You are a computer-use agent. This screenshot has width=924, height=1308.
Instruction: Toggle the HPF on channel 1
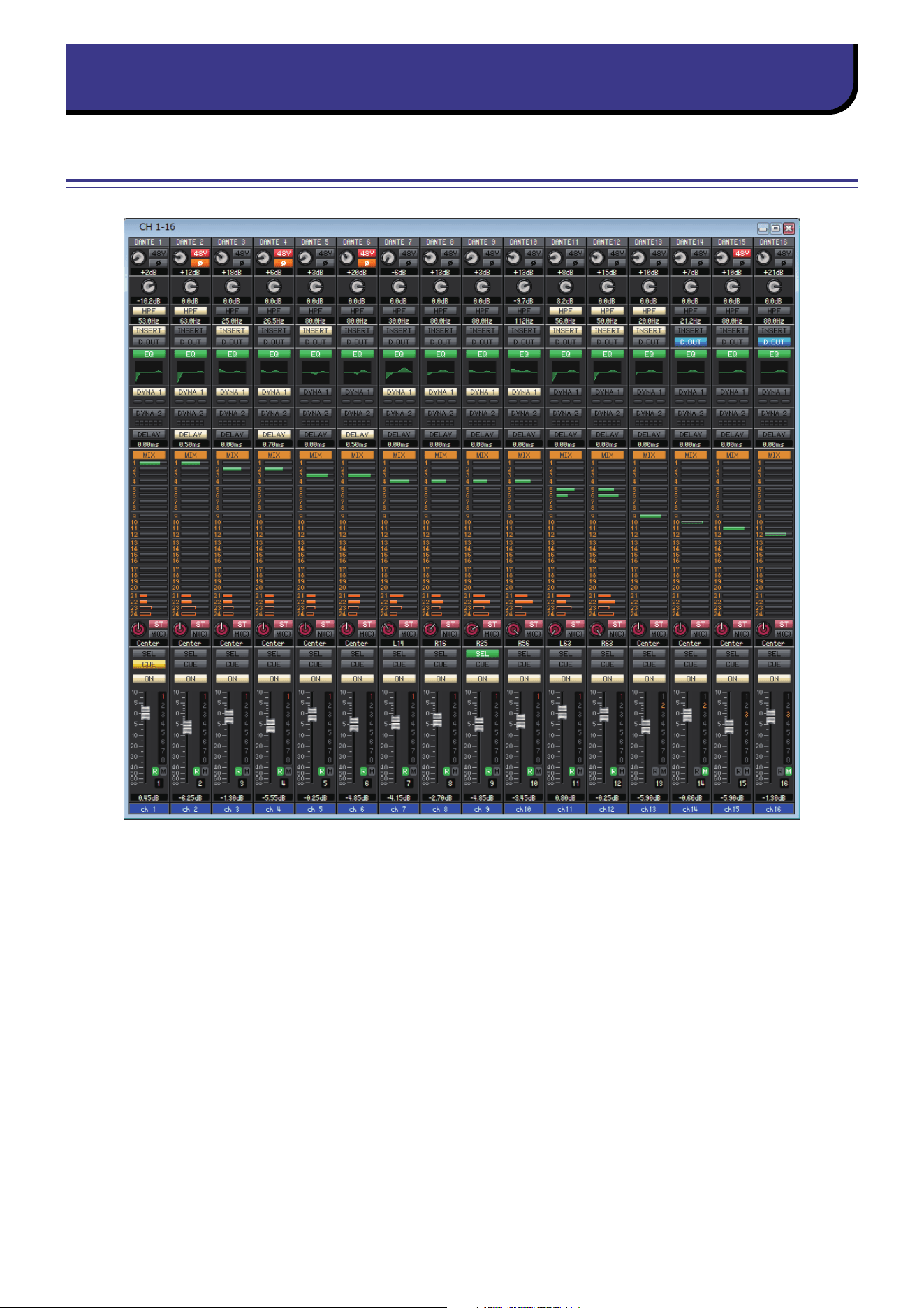click(149, 311)
